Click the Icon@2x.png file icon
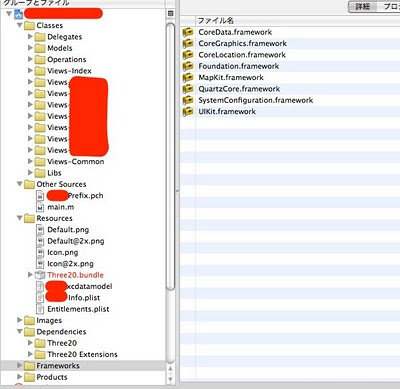400x389 pixels. [40, 264]
